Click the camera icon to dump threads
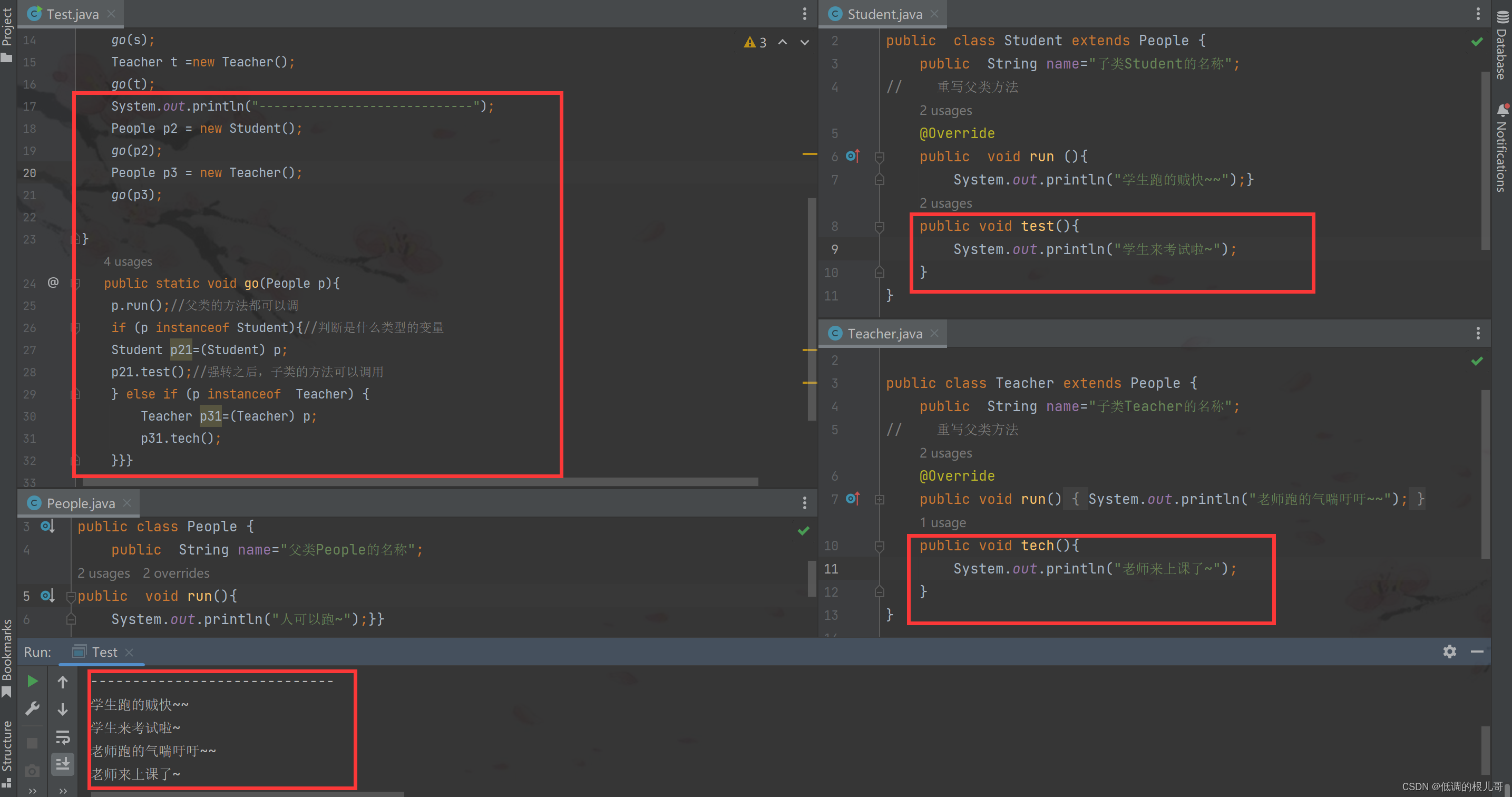Screen dimensions: 1512x797 click(x=32, y=771)
